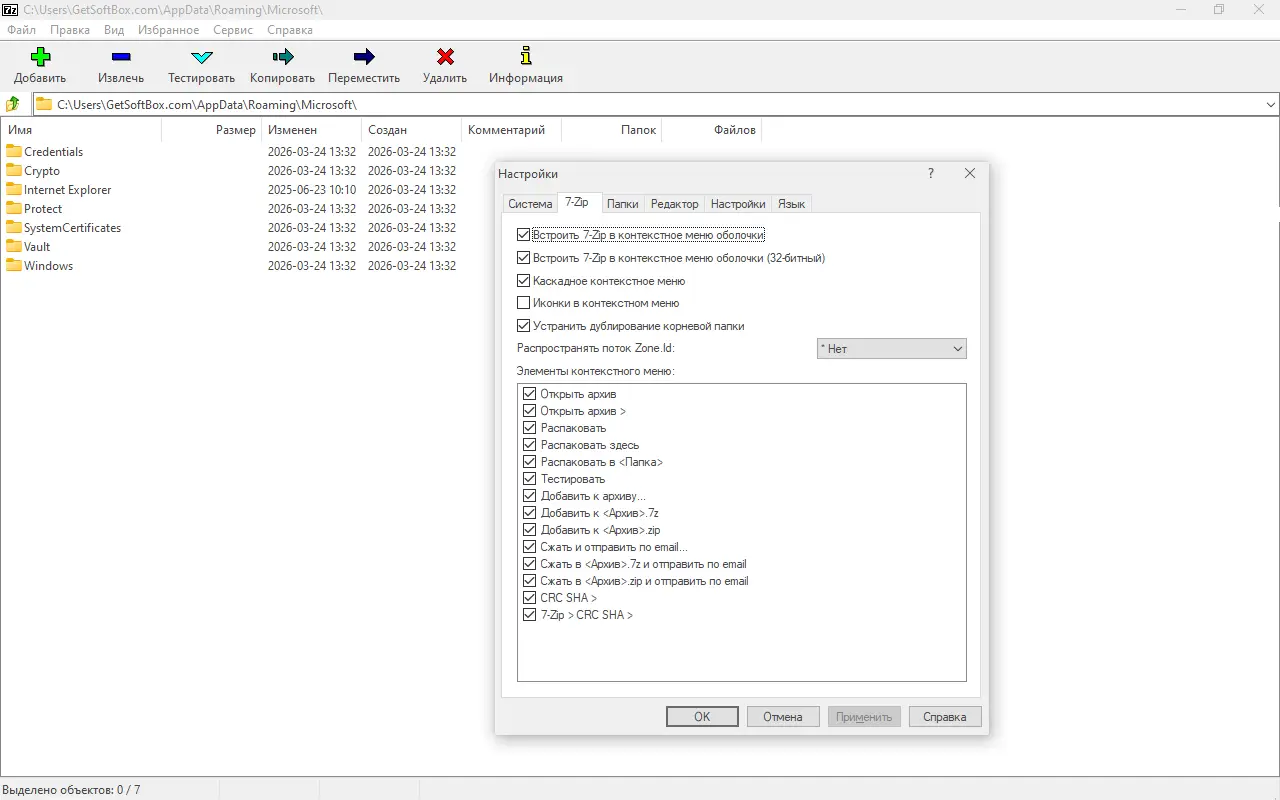Sort files by the Изменен column header

(292, 130)
